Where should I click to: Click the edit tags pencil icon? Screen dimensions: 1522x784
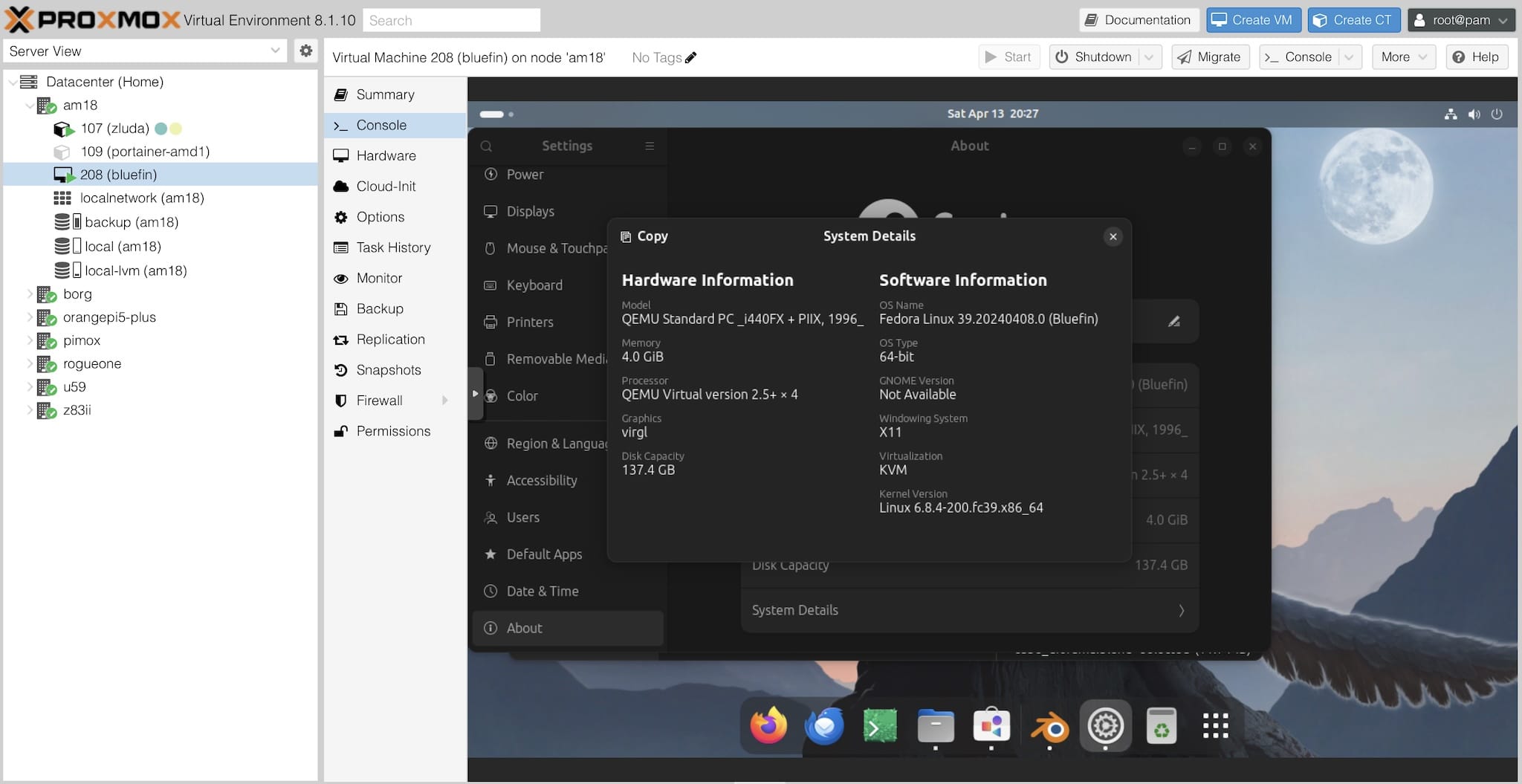click(691, 57)
